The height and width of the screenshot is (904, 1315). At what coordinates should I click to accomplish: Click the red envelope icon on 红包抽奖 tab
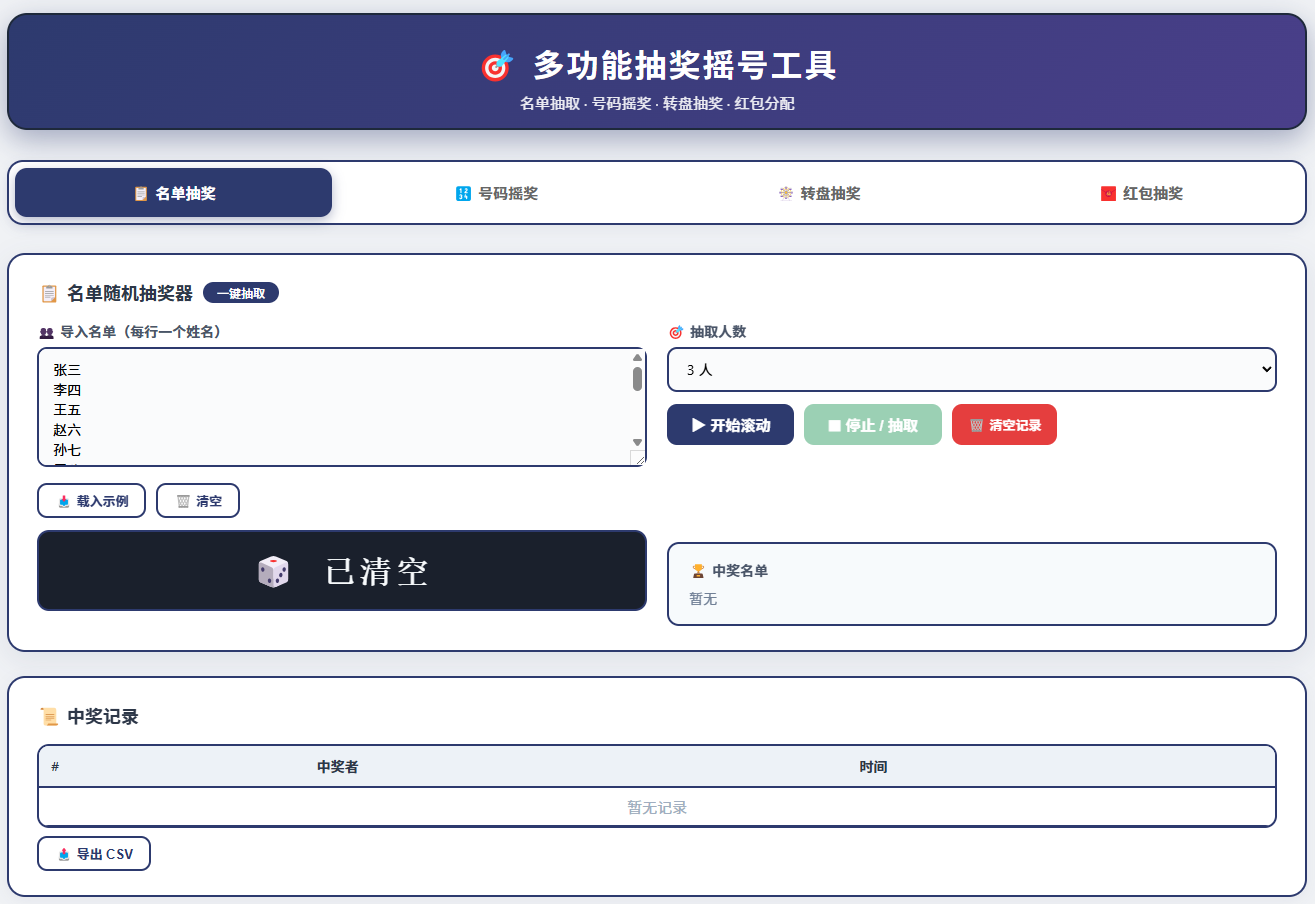click(1108, 193)
